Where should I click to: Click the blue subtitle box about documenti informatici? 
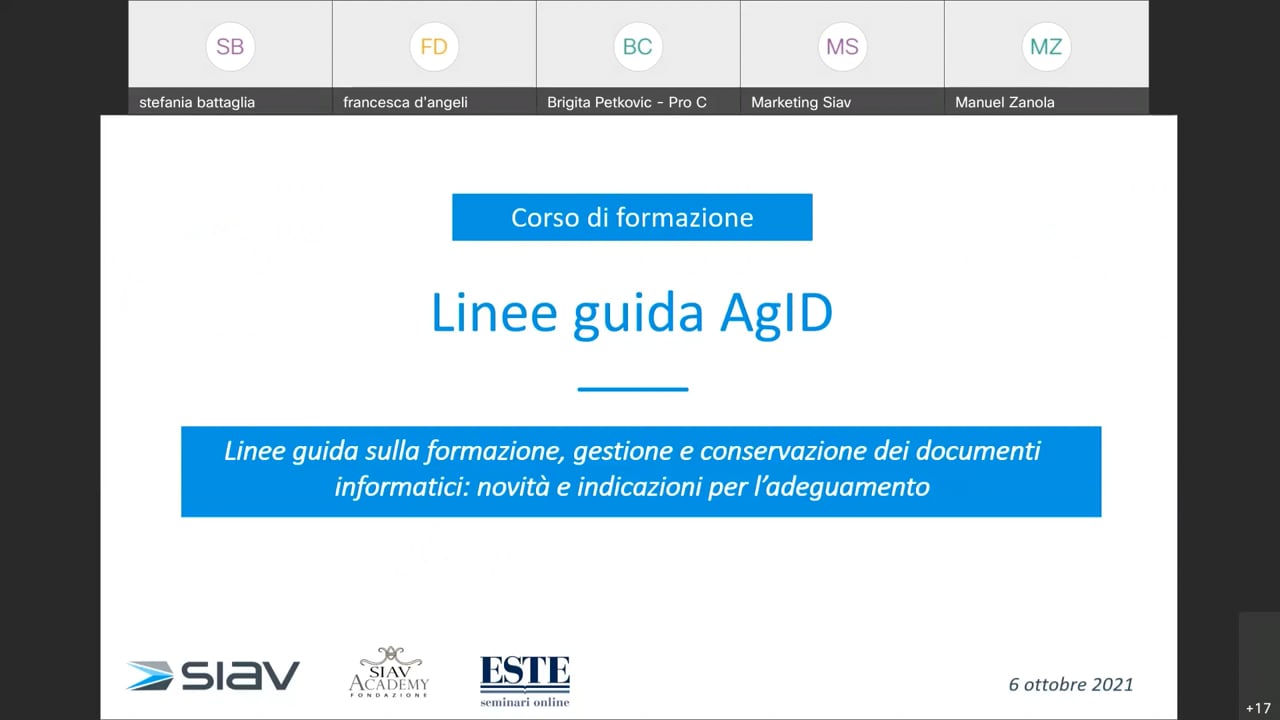(x=641, y=471)
